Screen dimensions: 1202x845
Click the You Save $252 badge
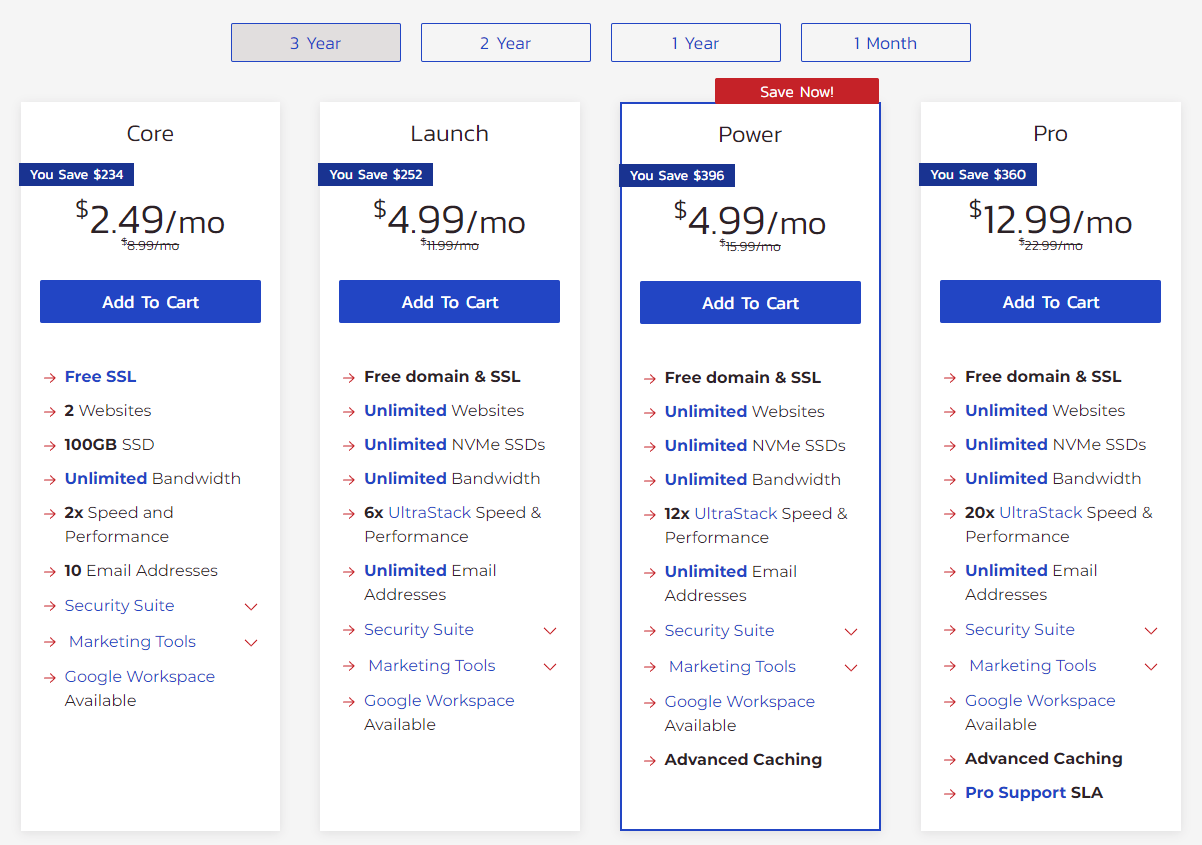pyautogui.click(x=375, y=174)
